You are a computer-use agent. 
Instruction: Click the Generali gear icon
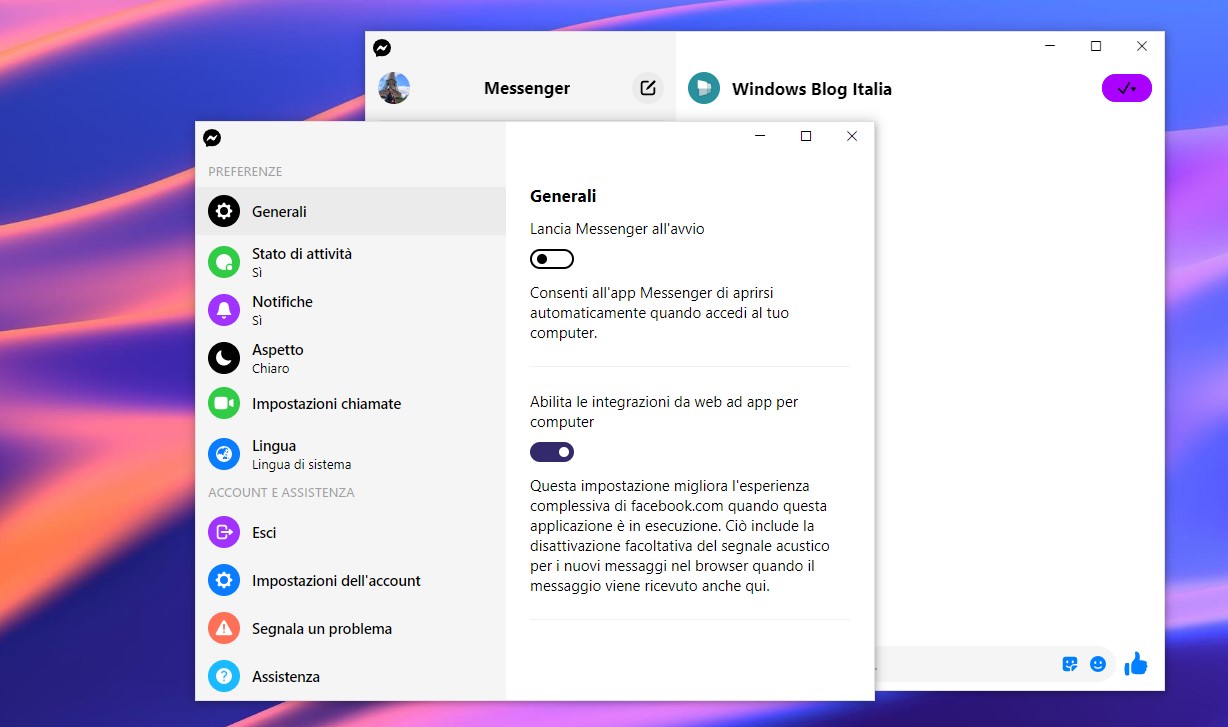224,211
